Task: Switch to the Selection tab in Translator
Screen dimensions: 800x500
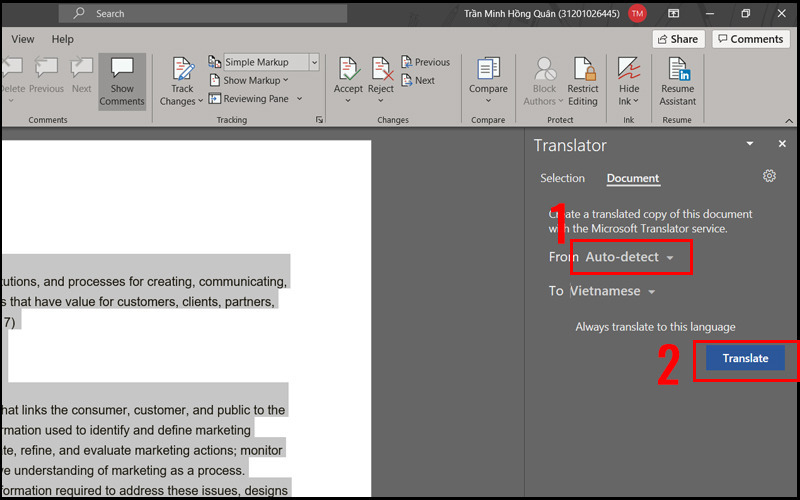Action: point(562,179)
